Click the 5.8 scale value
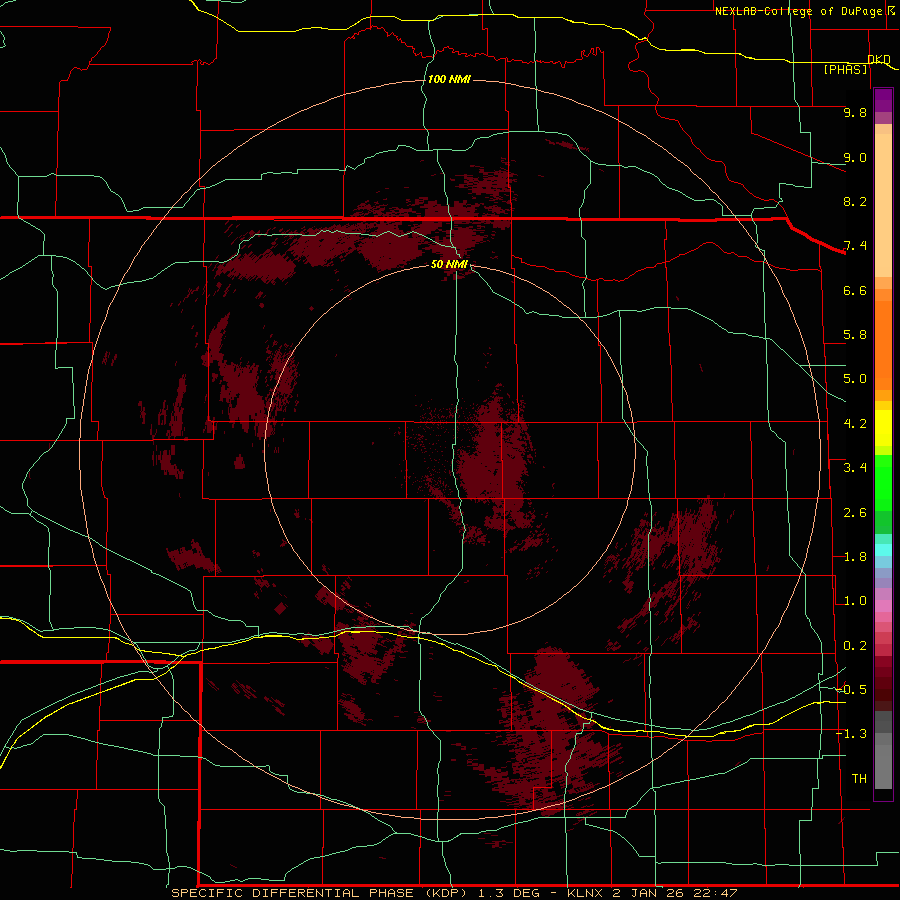 pyautogui.click(x=855, y=335)
